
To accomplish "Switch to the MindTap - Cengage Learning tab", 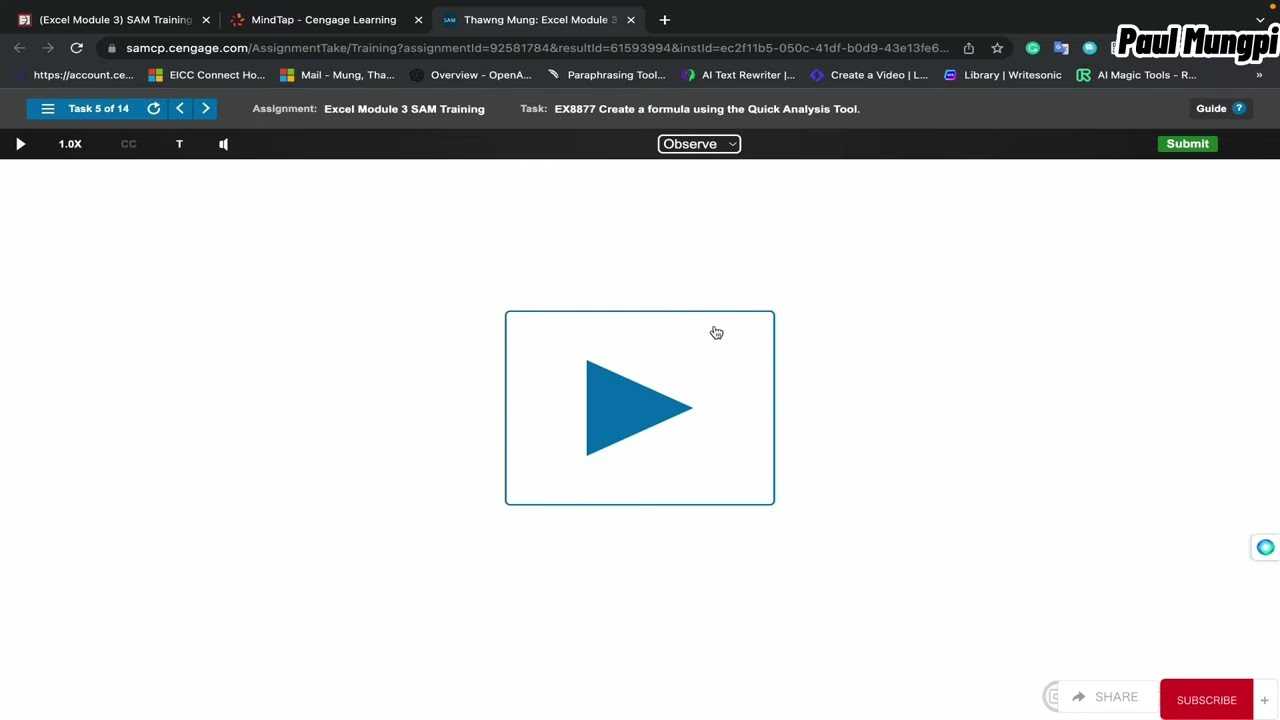I will [323, 20].
